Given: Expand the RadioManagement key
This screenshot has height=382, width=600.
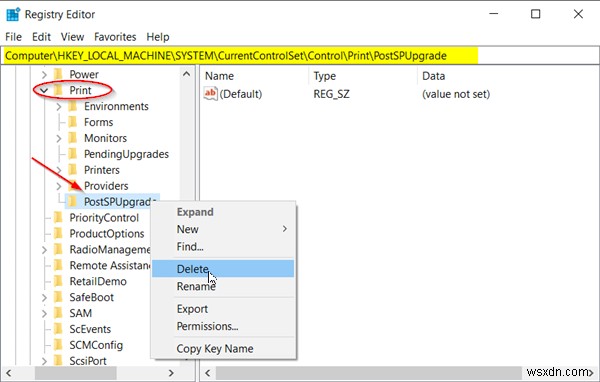Looking at the screenshot, I should click(x=44, y=250).
